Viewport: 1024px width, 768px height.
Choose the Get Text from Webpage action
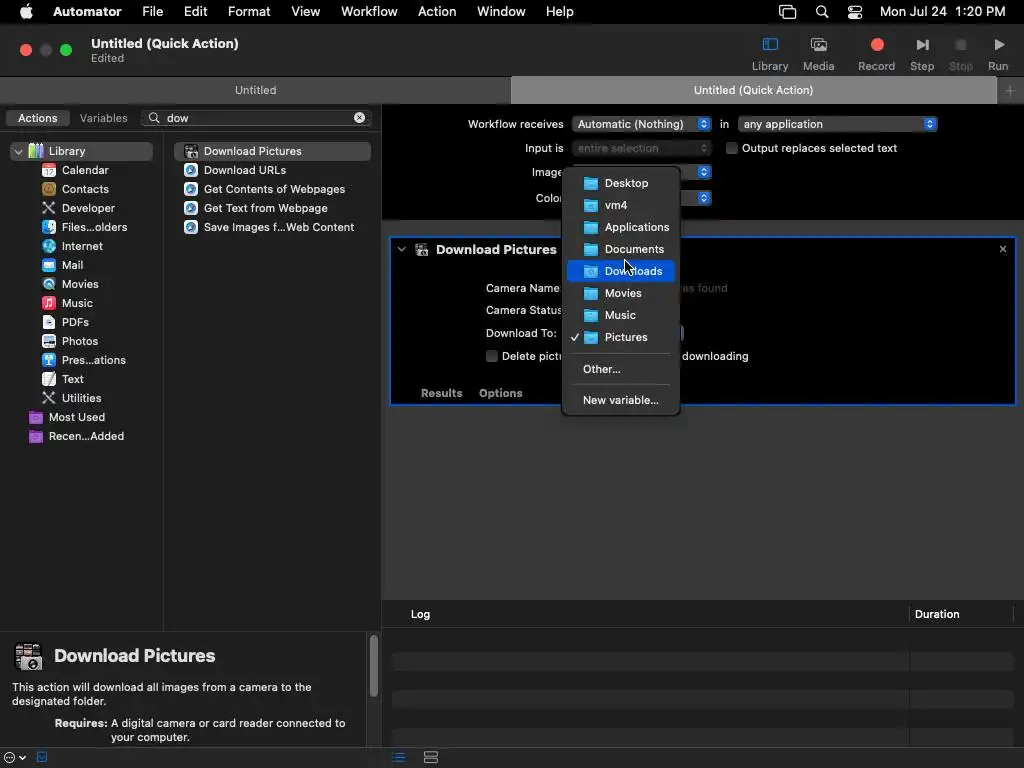265,208
